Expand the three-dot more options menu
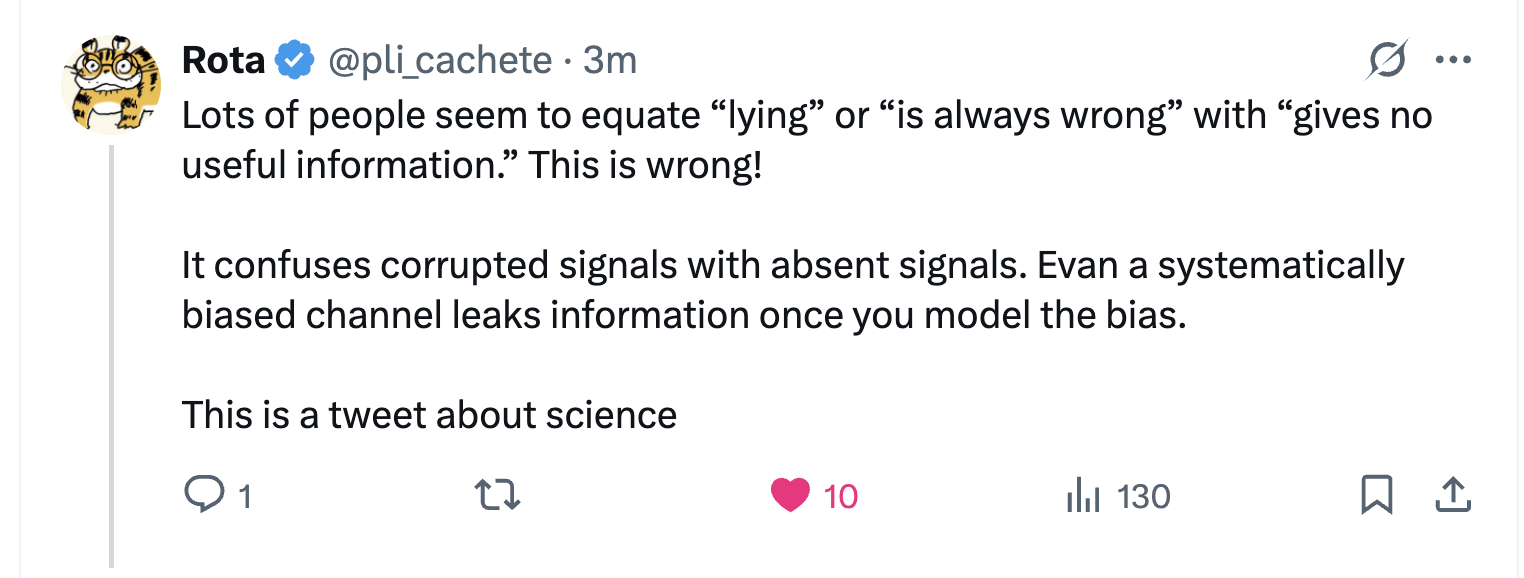The width and height of the screenshot is (1524, 578). click(1453, 60)
